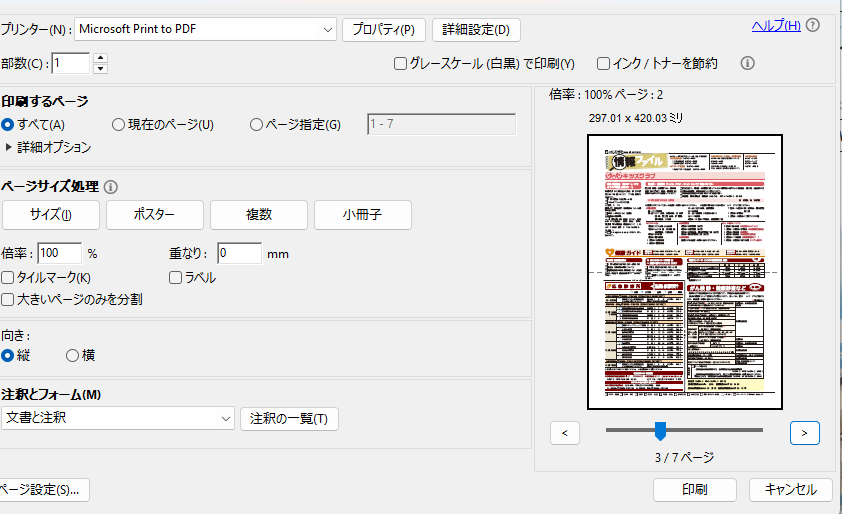Enable インク/トナーを節約 checkbox
The image size is (842, 514).
pyautogui.click(x=604, y=64)
